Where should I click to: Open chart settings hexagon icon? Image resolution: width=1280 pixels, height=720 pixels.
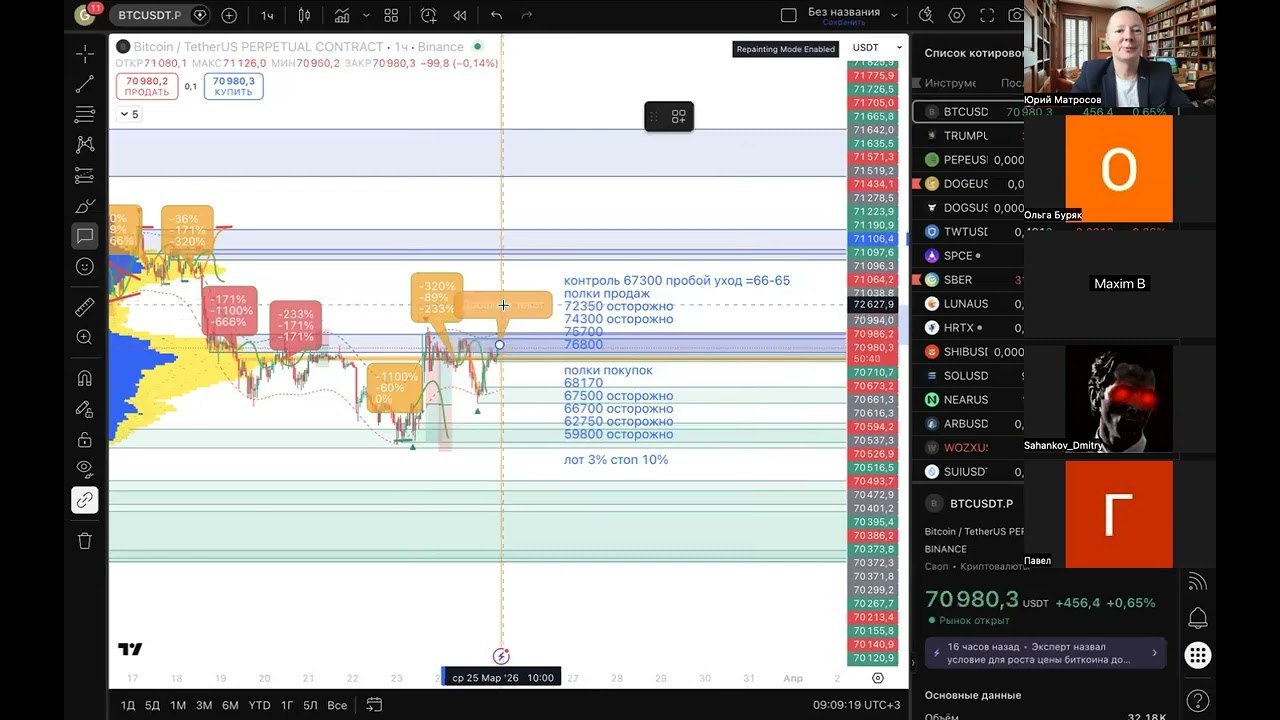(x=957, y=15)
